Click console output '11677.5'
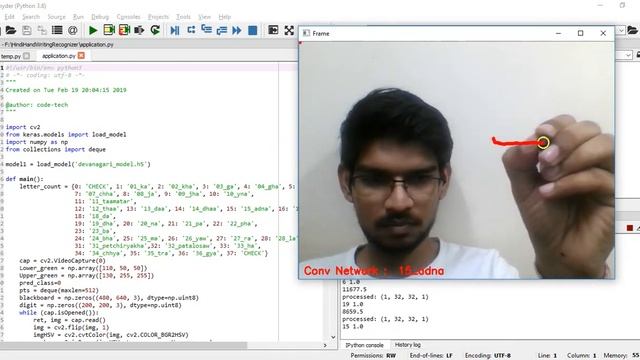 coord(354,289)
